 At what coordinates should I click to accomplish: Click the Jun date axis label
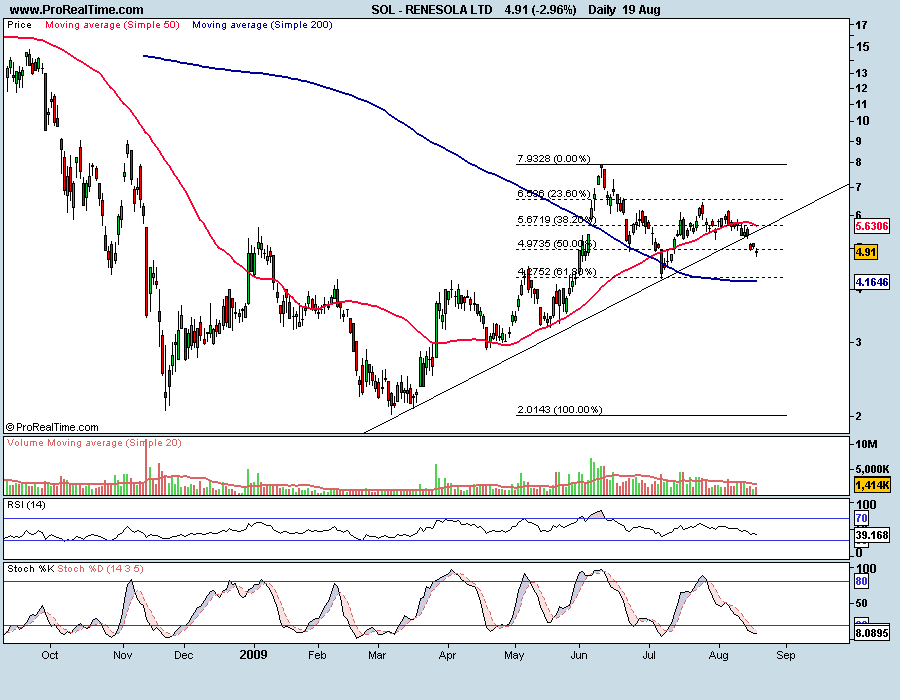click(x=579, y=655)
